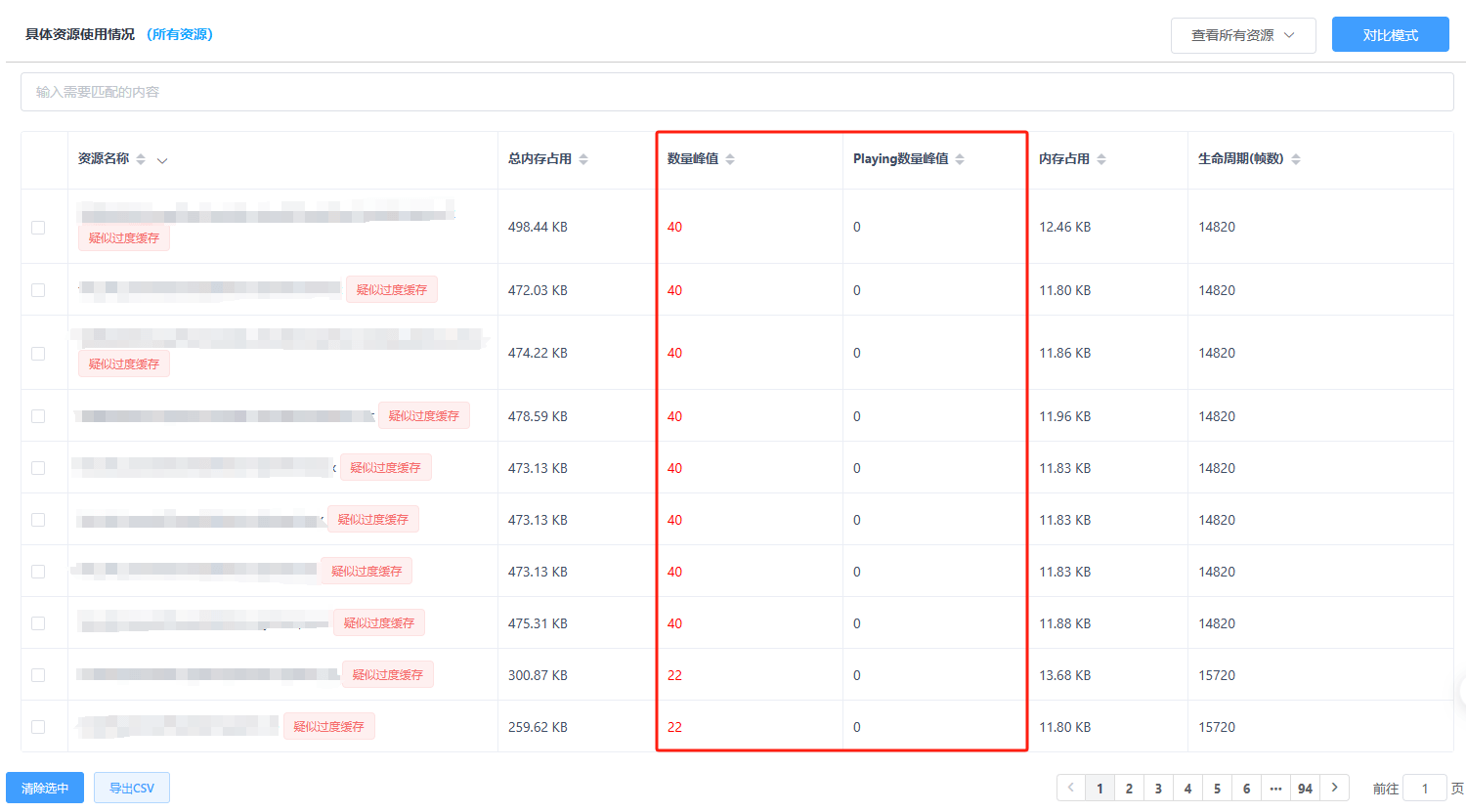Sort by 总内存占用 column sort icon
1466x812 pixels.
point(583,159)
